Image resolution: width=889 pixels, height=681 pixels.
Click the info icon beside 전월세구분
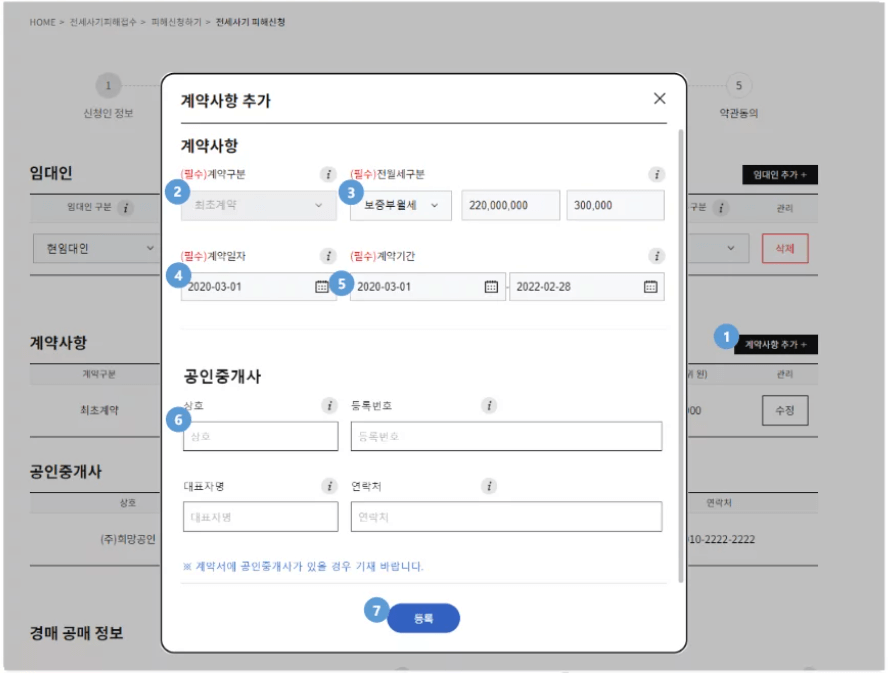[x=657, y=175]
